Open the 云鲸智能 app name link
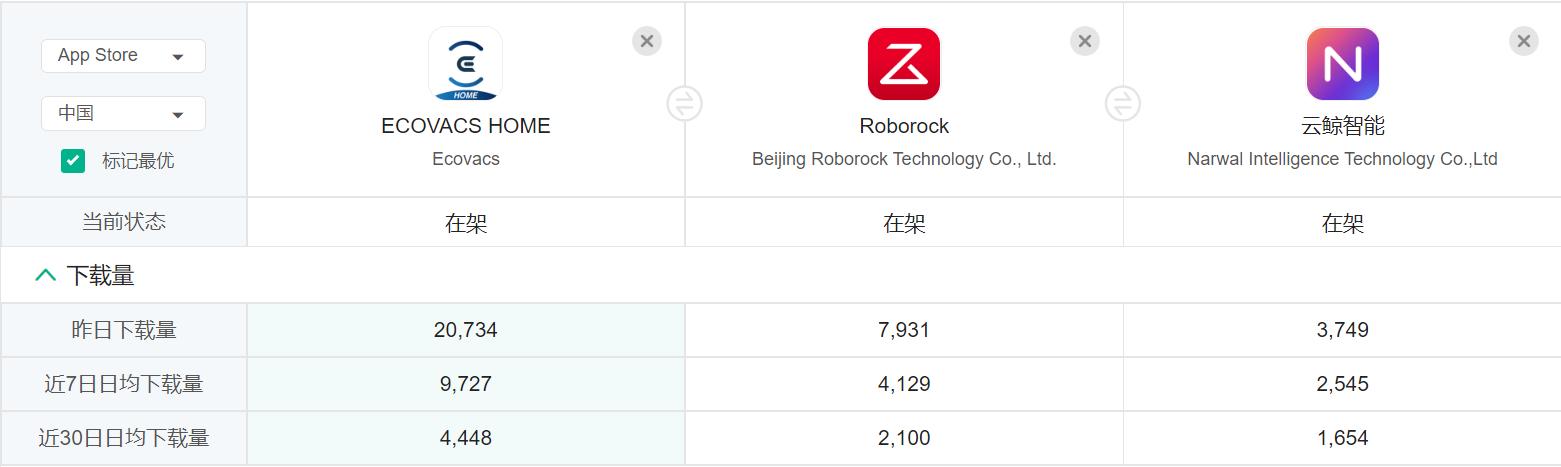1561x467 pixels. point(1342,126)
